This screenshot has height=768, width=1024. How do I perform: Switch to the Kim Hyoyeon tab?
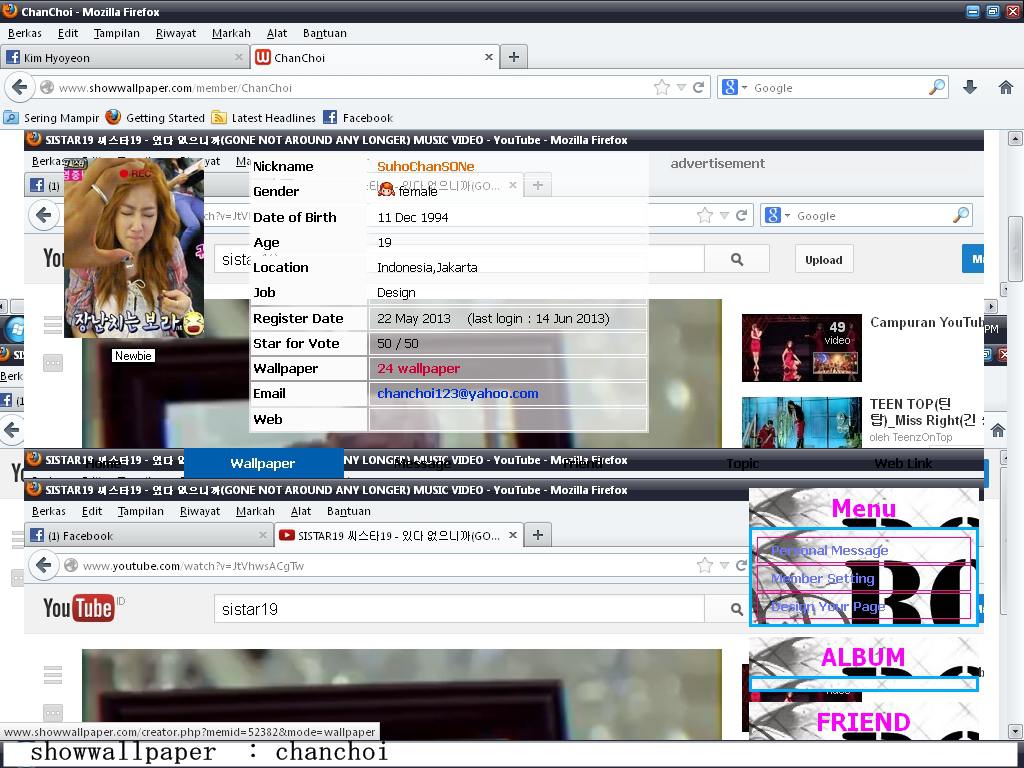[125, 57]
